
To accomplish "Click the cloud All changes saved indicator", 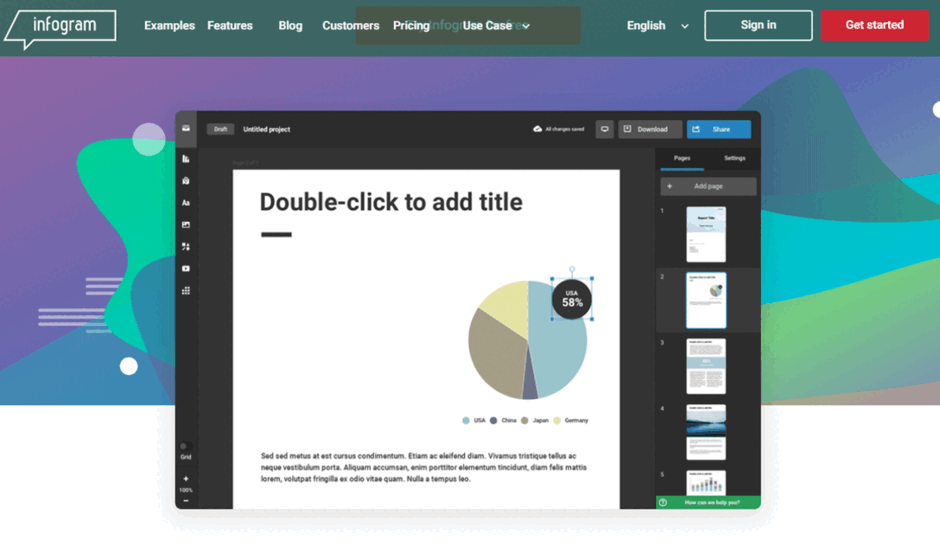I will [558, 129].
